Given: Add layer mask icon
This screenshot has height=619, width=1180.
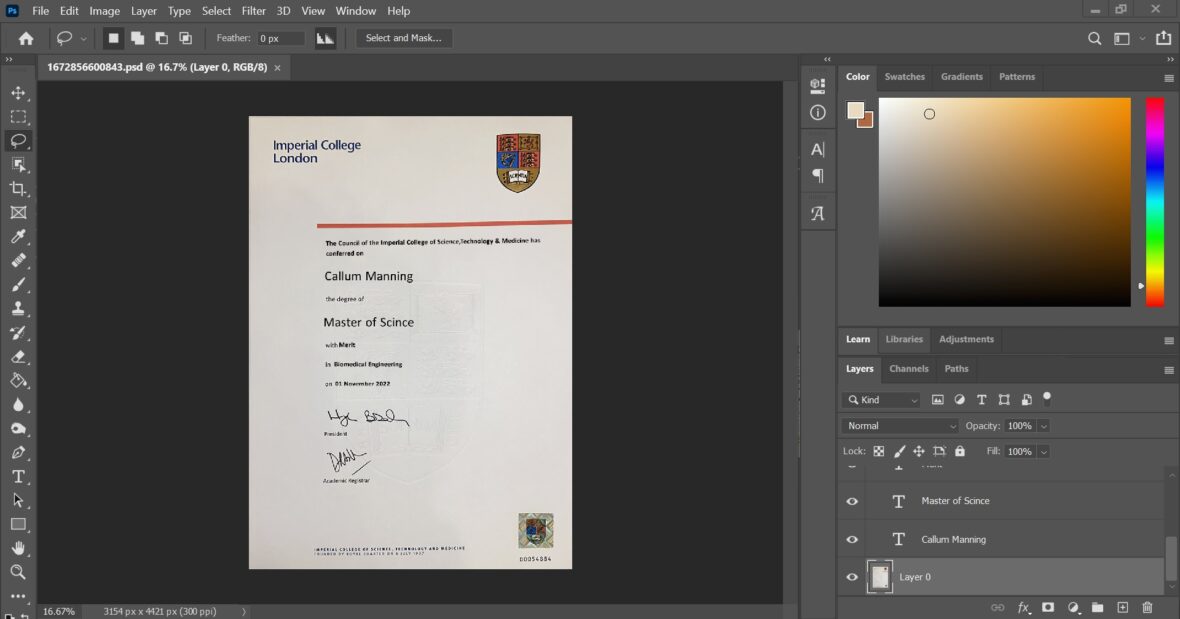Looking at the screenshot, I should 1048,608.
